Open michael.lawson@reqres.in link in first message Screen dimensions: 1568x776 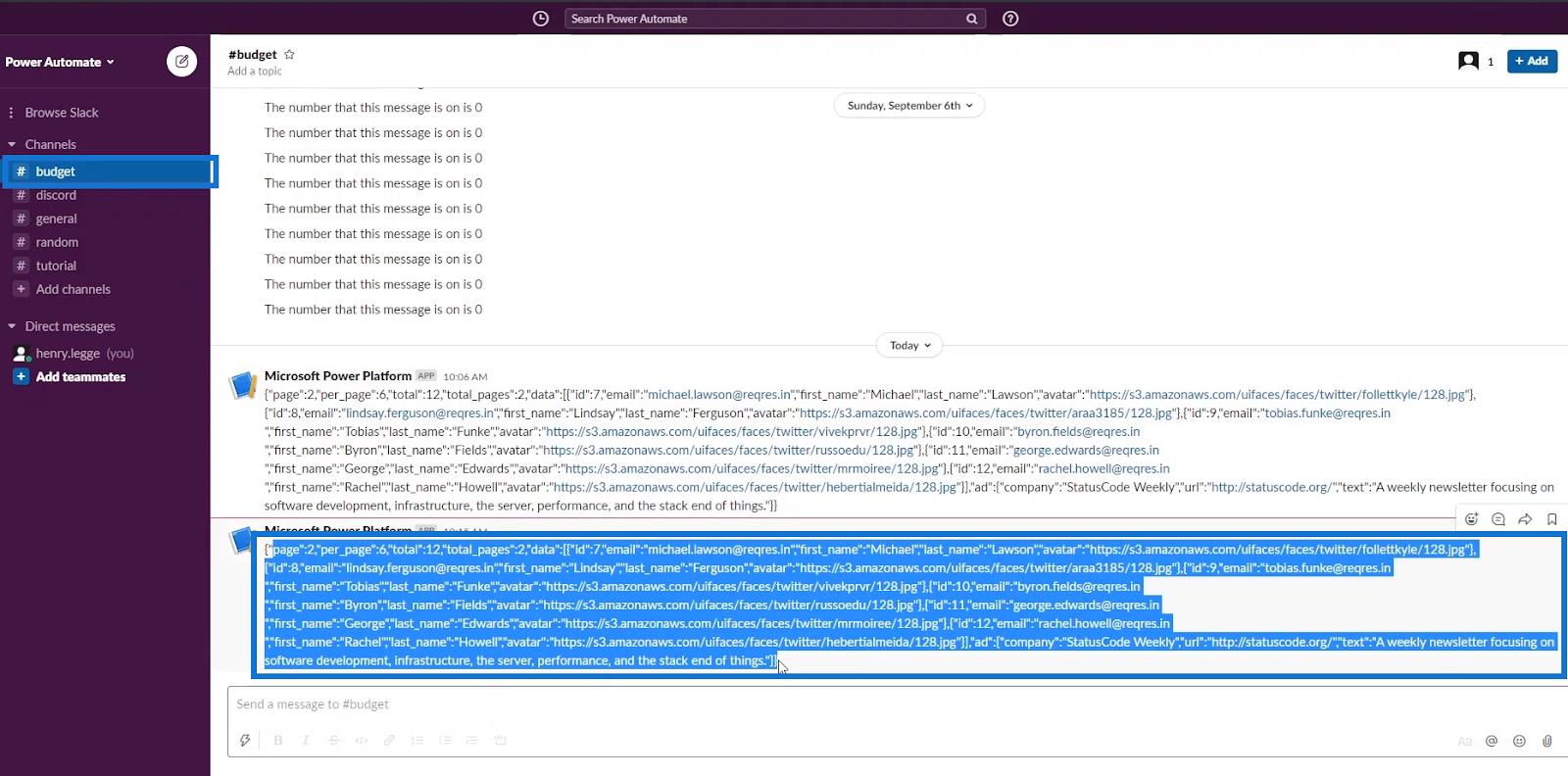(719, 395)
